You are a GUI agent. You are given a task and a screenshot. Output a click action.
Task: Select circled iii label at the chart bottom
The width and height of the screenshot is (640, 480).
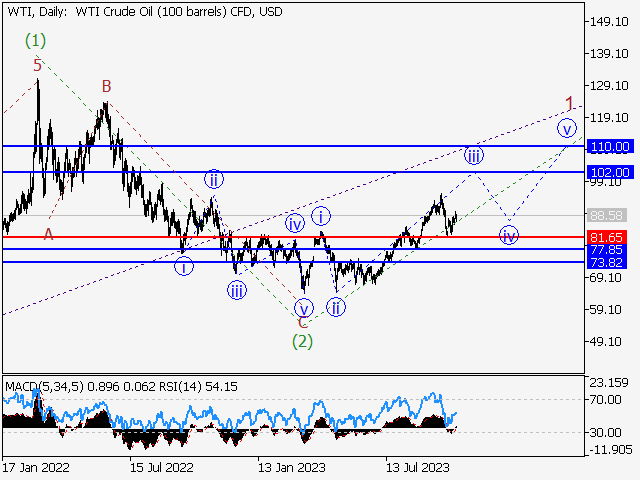tap(237, 291)
